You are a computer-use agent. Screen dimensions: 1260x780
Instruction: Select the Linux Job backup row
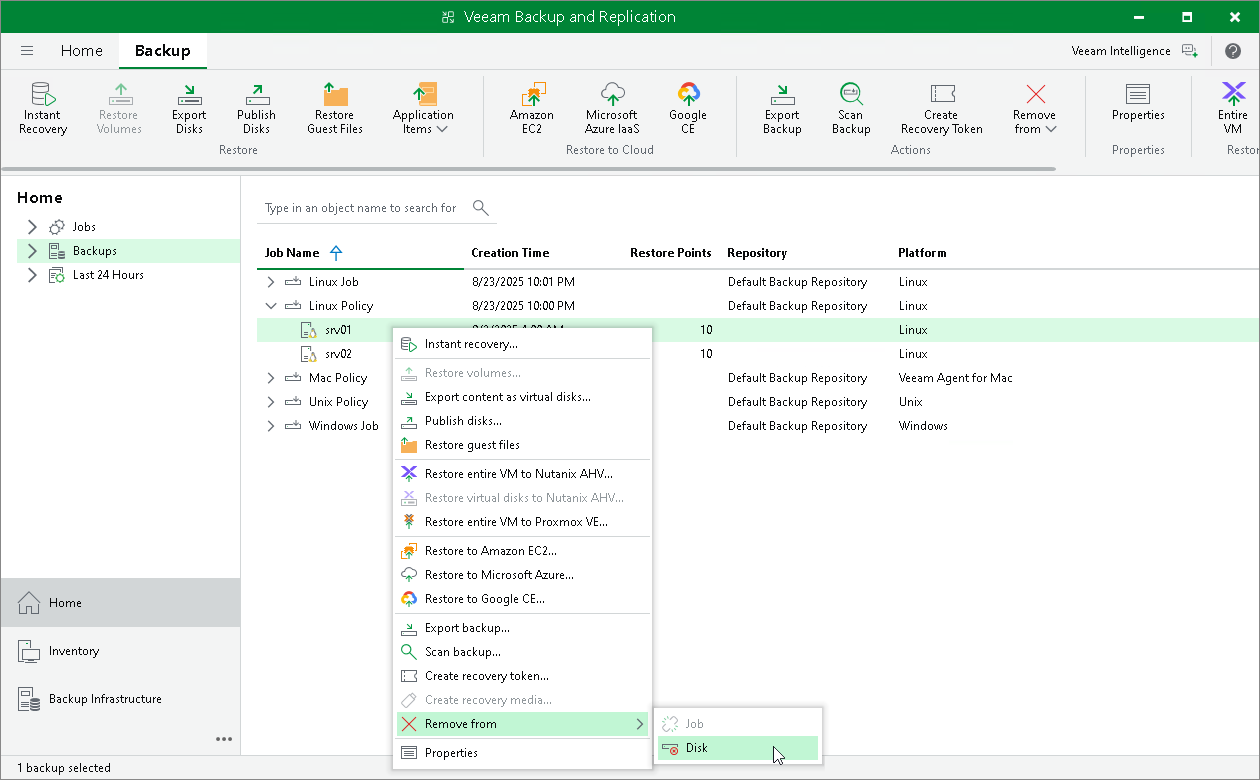pos(758,282)
